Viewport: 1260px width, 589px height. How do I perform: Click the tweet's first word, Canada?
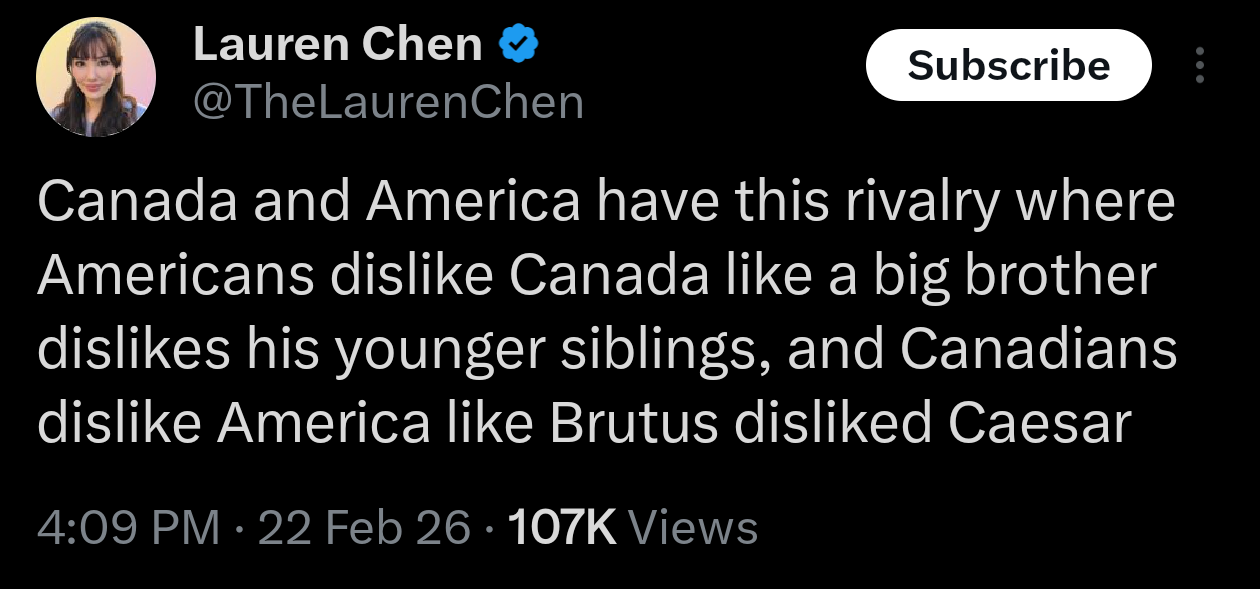coord(137,203)
